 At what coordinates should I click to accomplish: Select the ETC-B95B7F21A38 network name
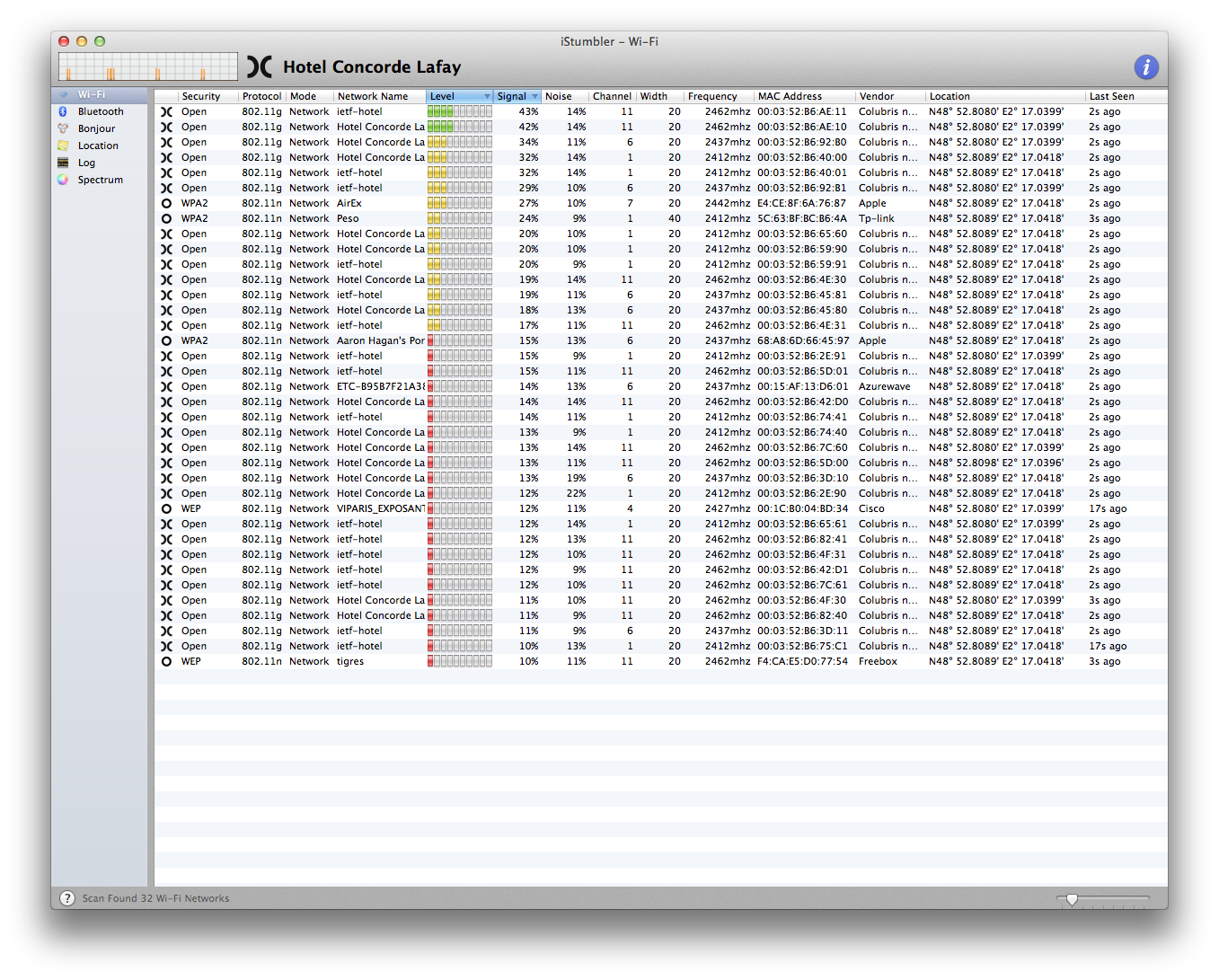pos(381,386)
